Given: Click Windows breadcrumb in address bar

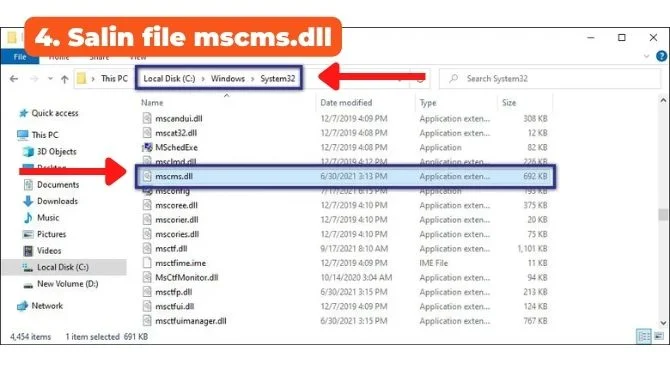Looking at the screenshot, I should pyautogui.click(x=228, y=79).
